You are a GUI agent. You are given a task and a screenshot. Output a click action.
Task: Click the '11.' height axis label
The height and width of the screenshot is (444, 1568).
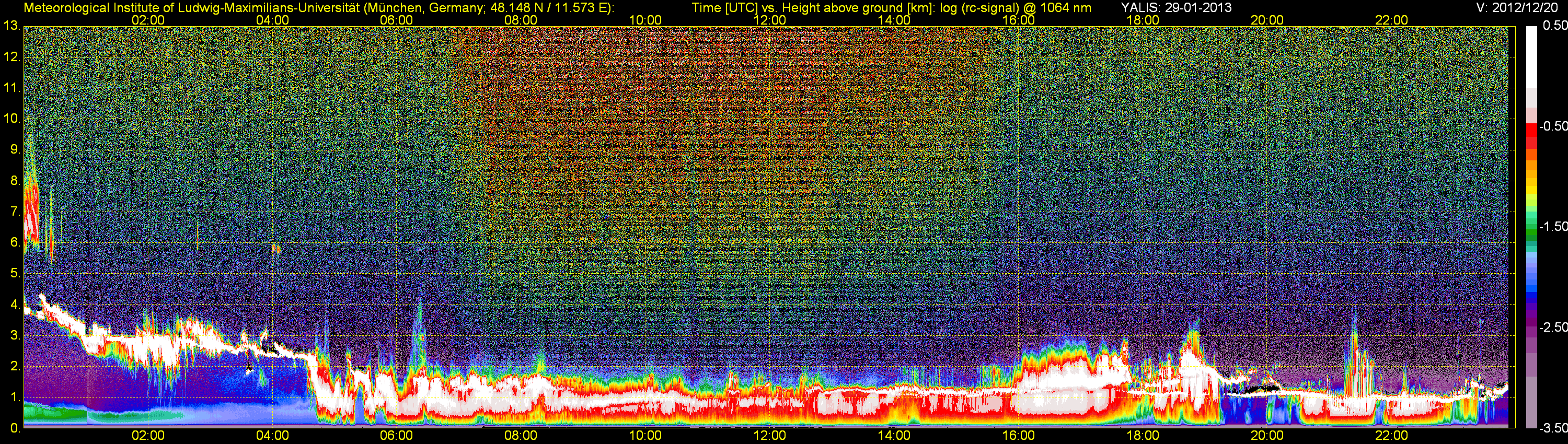[11, 88]
